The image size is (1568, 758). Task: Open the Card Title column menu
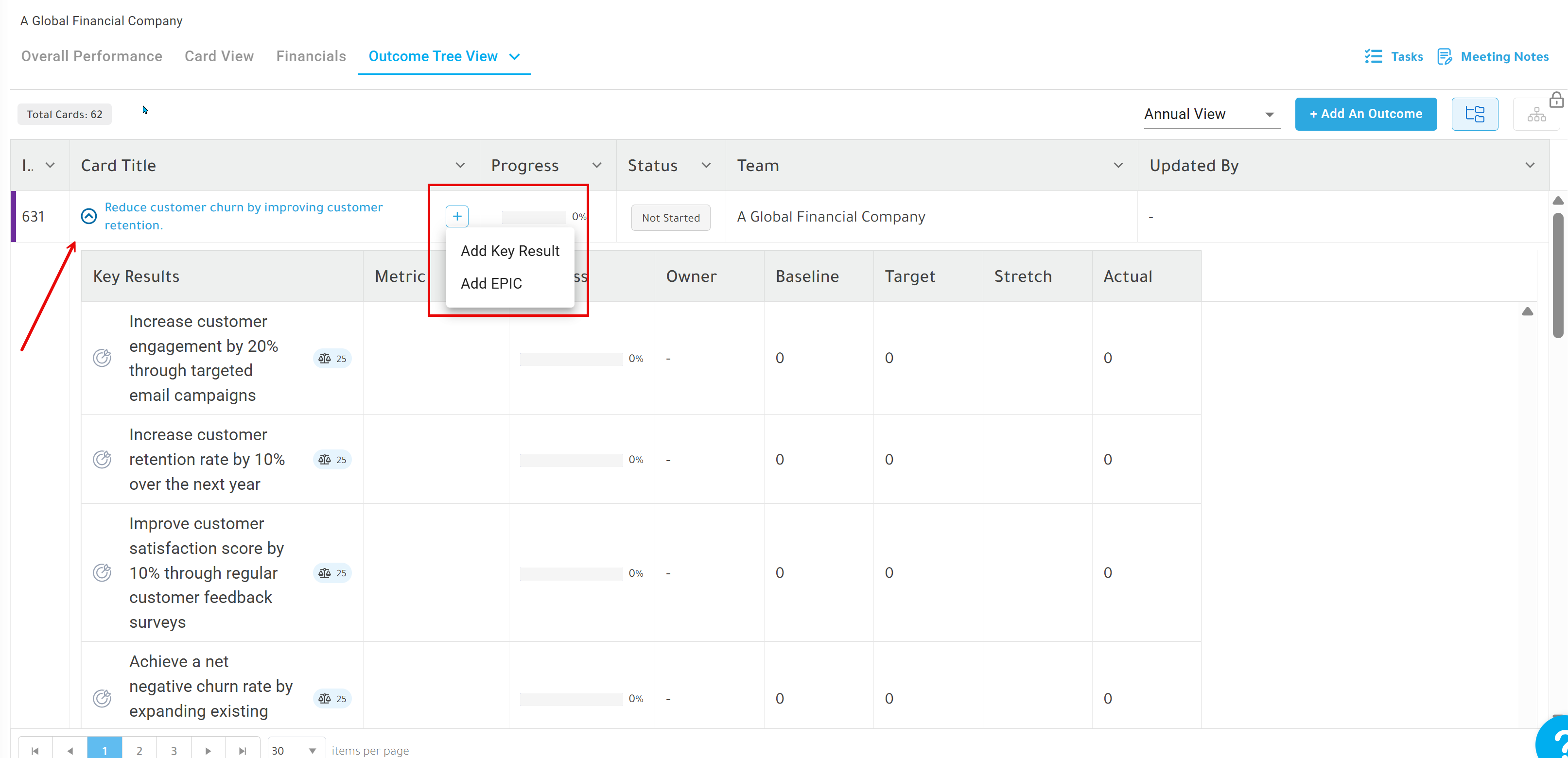460,166
